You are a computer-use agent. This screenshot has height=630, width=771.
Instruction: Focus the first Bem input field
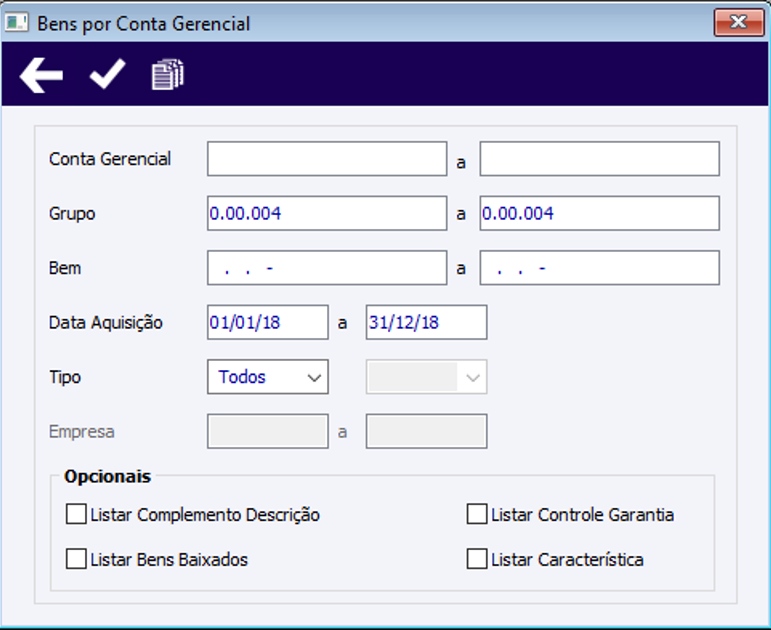click(327, 268)
